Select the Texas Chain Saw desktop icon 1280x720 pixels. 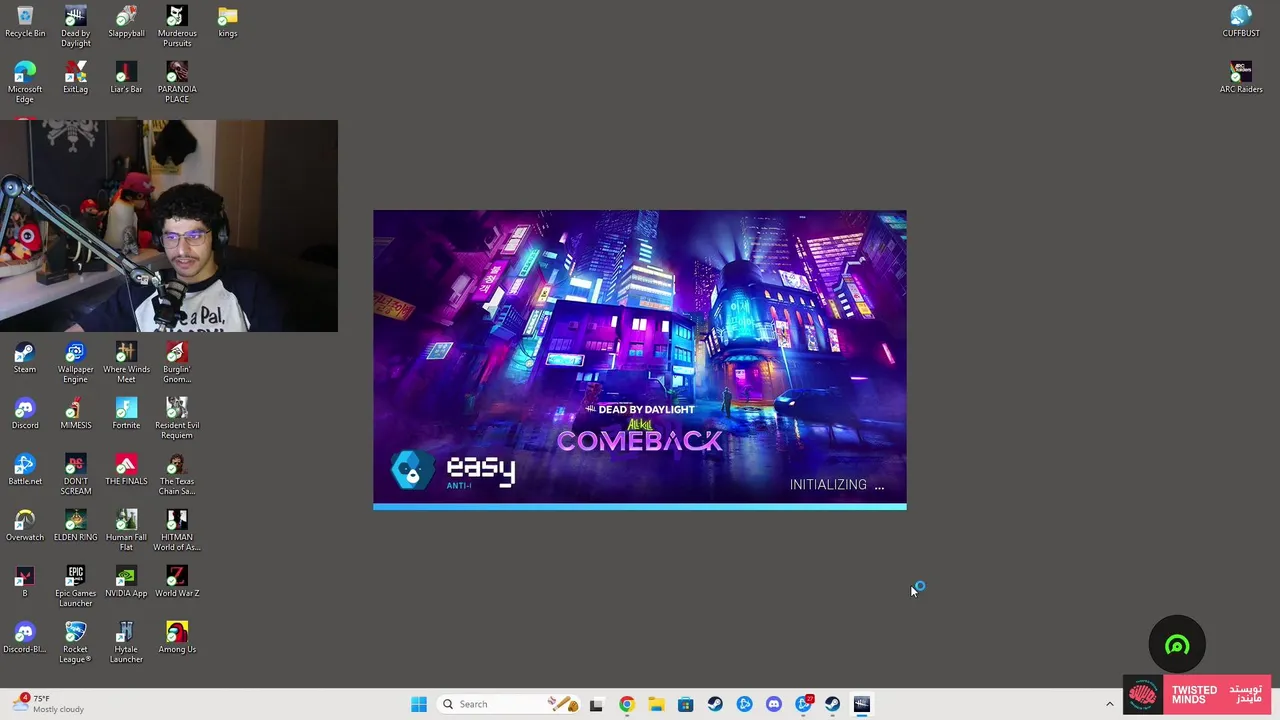(x=177, y=474)
